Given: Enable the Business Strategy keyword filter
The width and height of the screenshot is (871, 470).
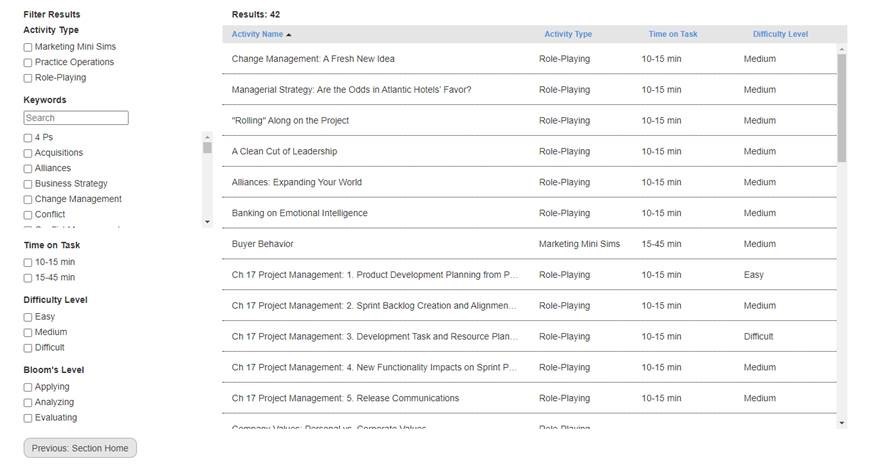Looking at the screenshot, I should pos(28,184).
